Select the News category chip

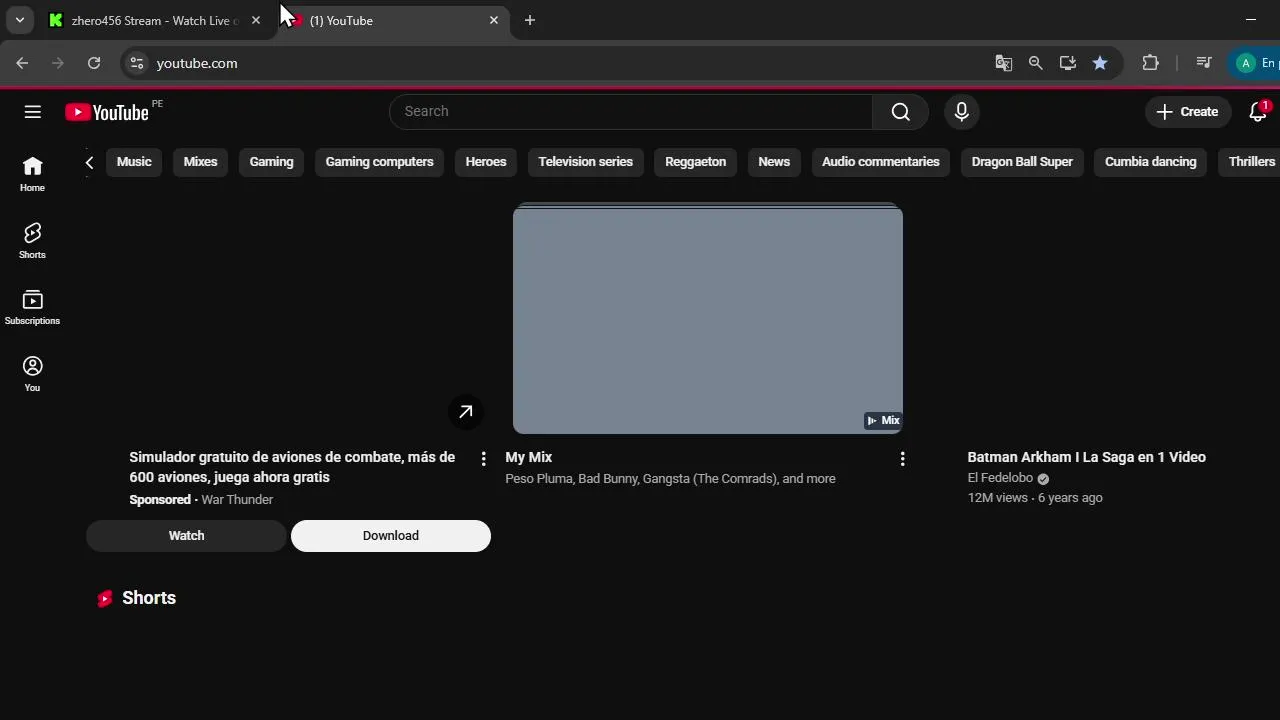774,162
